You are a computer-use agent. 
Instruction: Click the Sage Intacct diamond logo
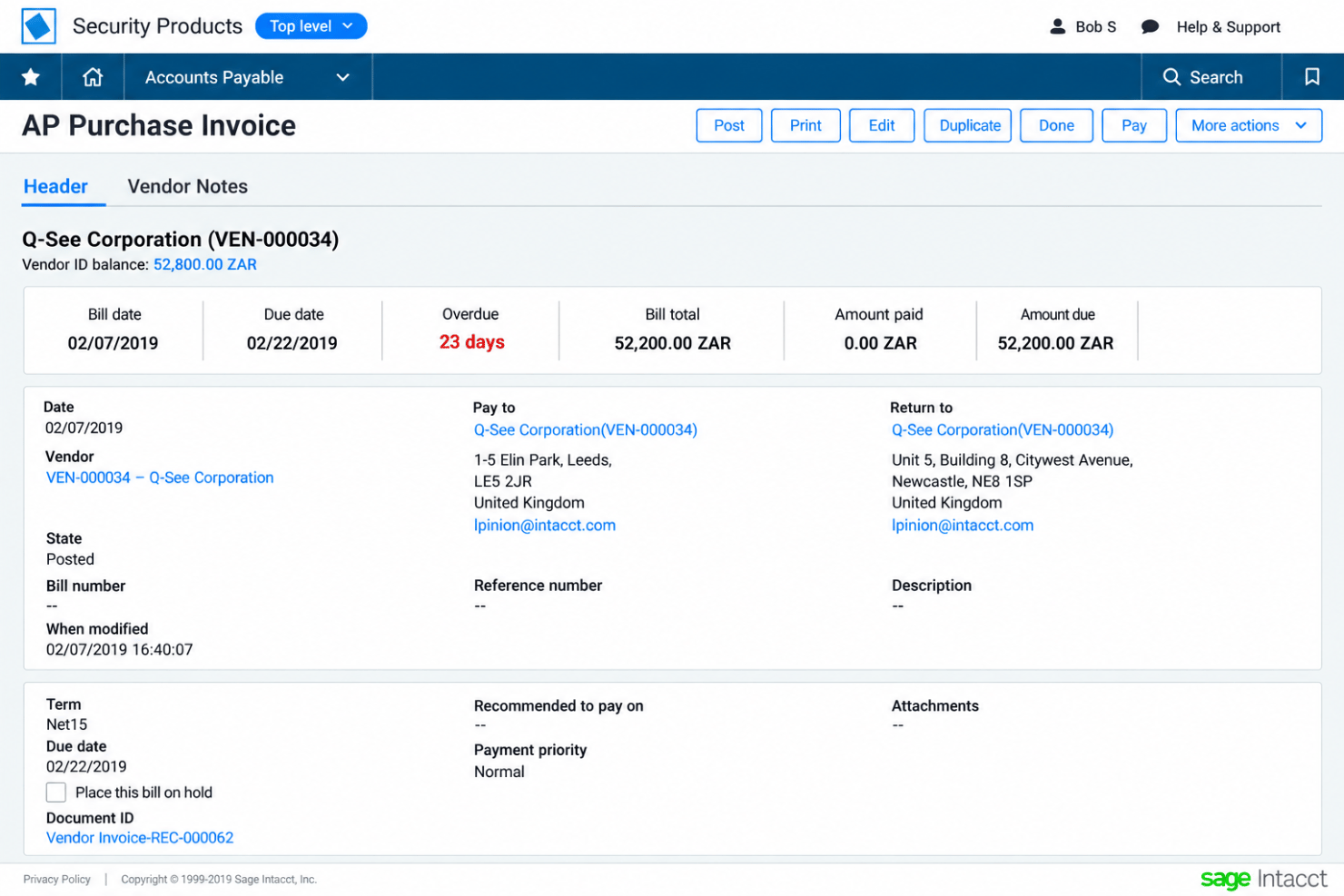point(38,26)
